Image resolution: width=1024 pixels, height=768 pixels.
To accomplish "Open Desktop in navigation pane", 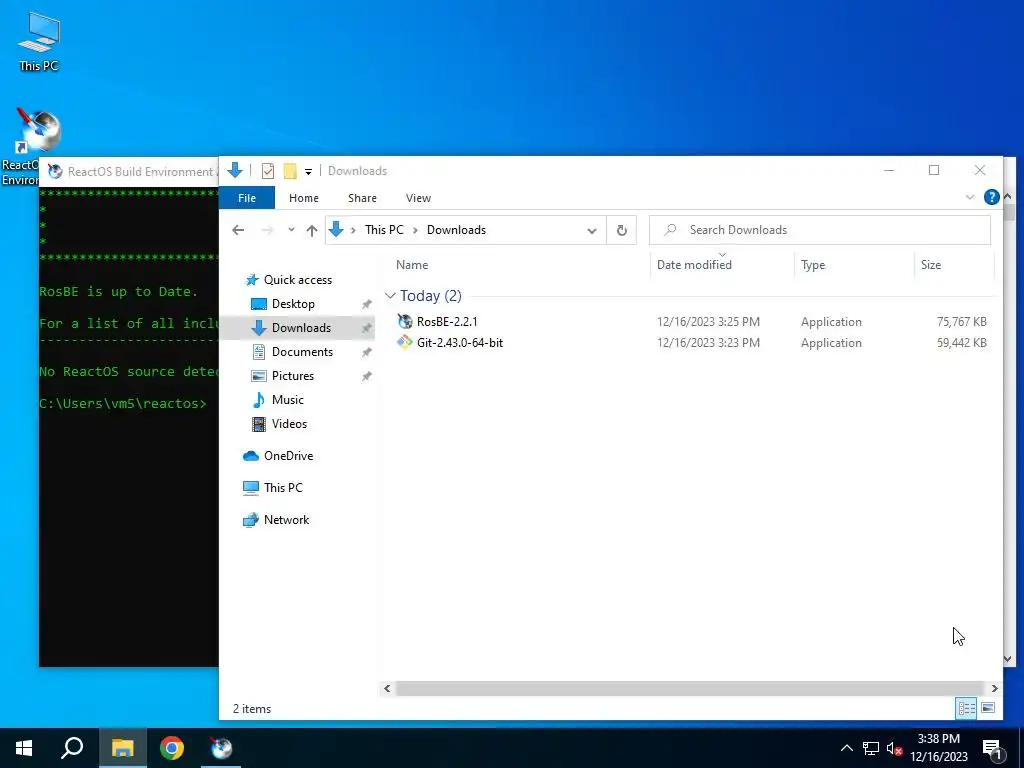I will (x=293, y=304).
